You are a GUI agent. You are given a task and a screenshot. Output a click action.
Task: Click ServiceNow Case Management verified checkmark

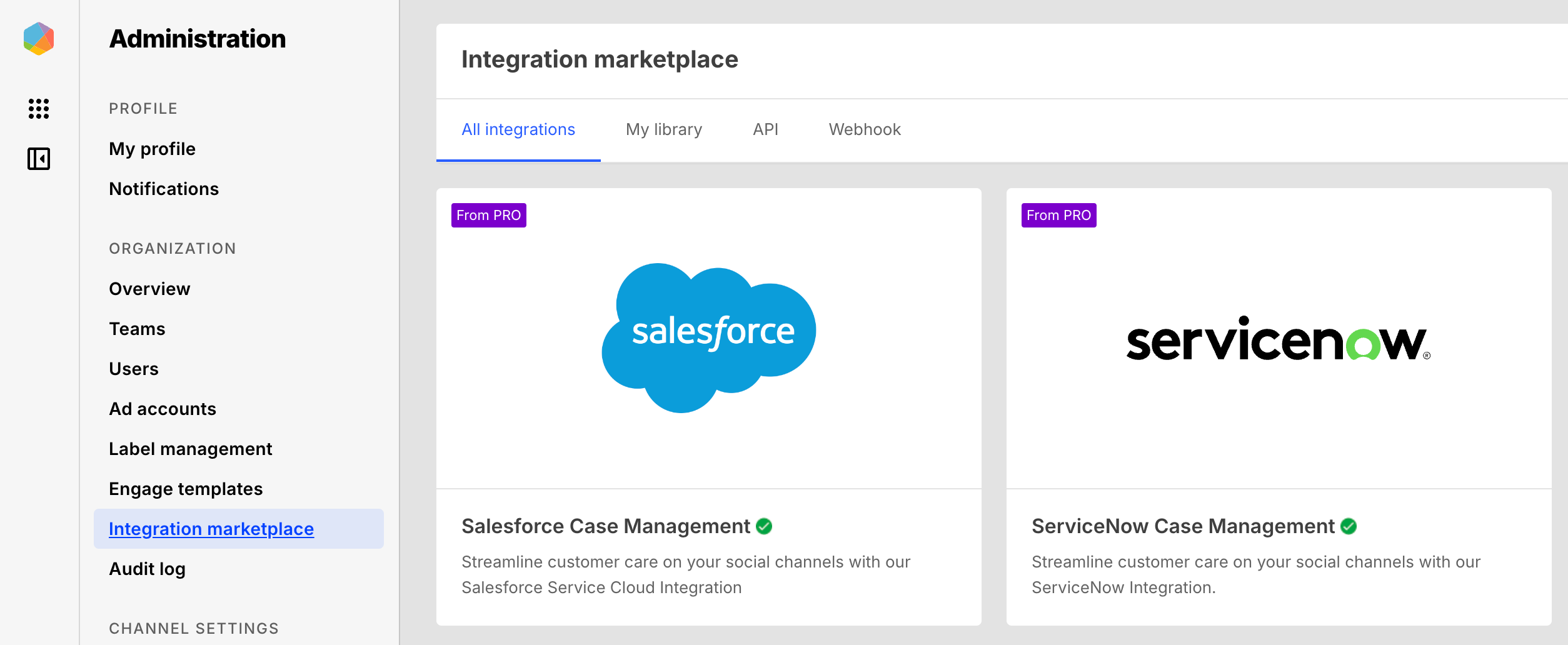pyautogui.click(x=1349, y=526)
